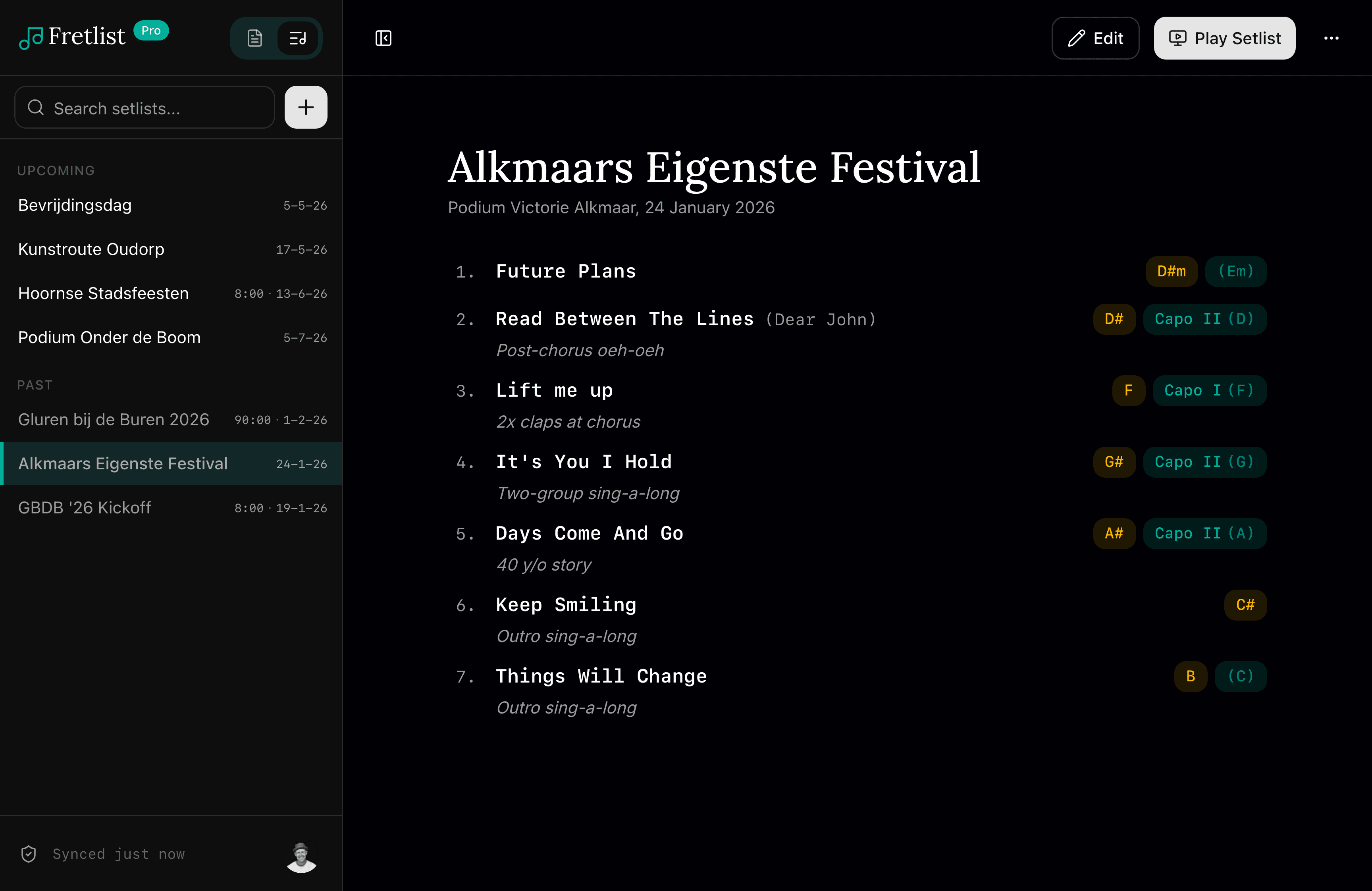The width and height of the screenshot is (1372, 891).
Task: Switch to songs document view icon
Action: pos(255,38)
